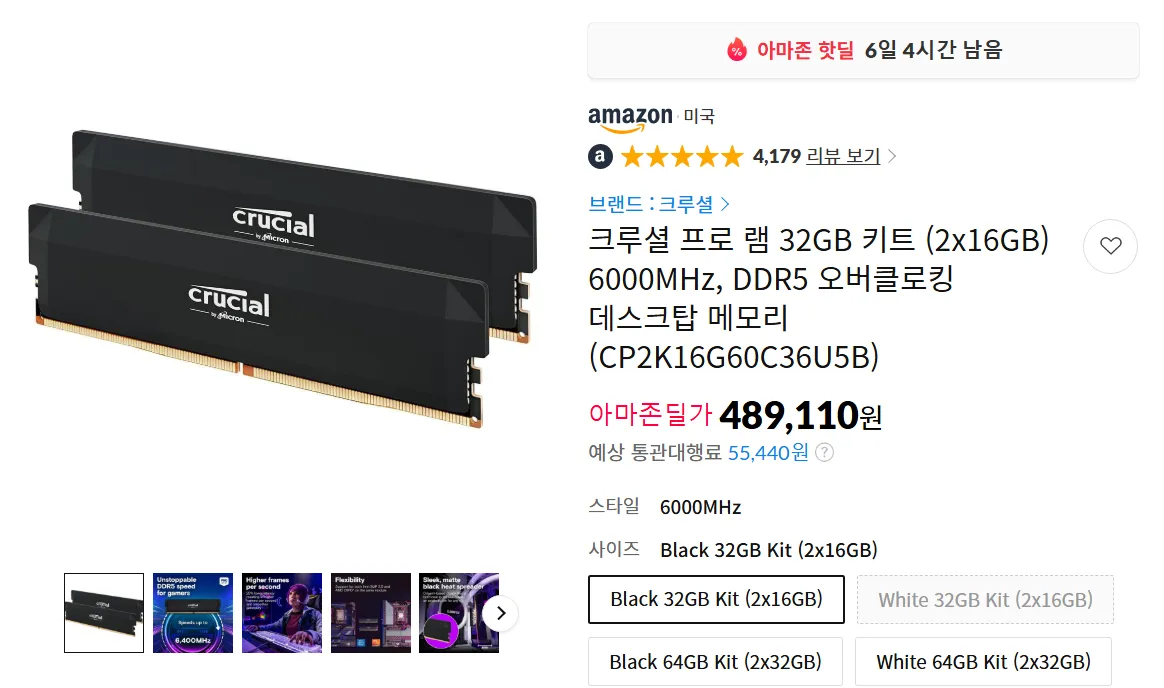Click the question mark icon beside customs fee
Image resolution: width=1164 pixels, height=688 pixels.
(825, 453)
